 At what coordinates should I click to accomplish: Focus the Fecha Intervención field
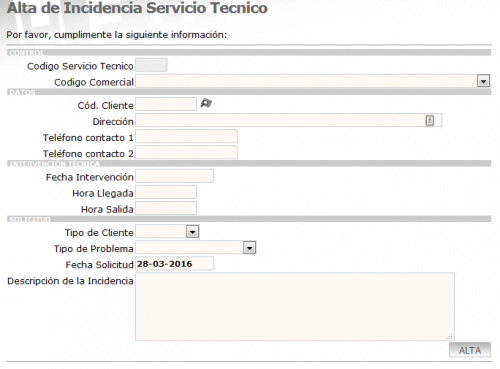[x=174, y=176]
